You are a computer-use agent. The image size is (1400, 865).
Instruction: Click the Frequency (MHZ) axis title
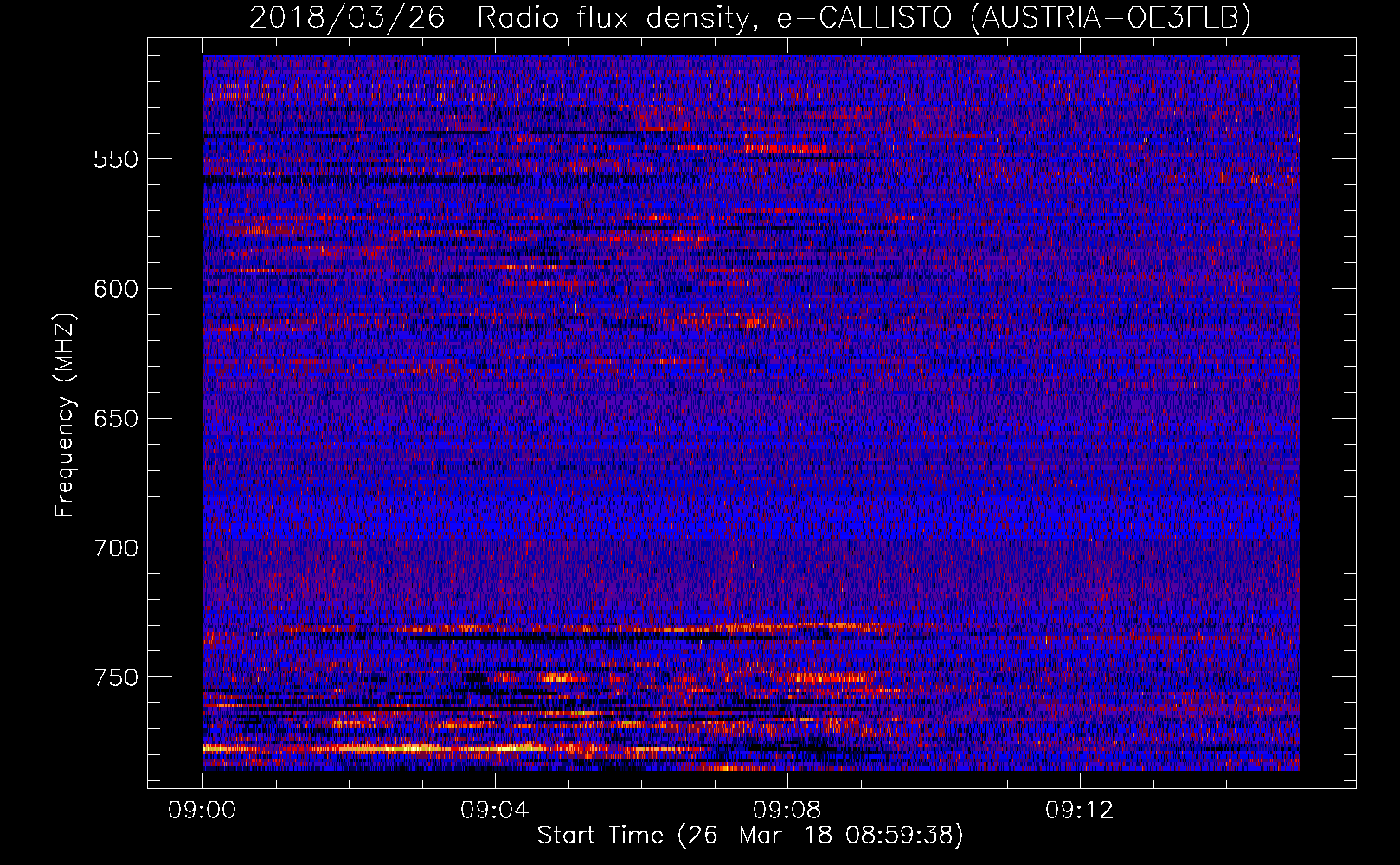(65, 414)
